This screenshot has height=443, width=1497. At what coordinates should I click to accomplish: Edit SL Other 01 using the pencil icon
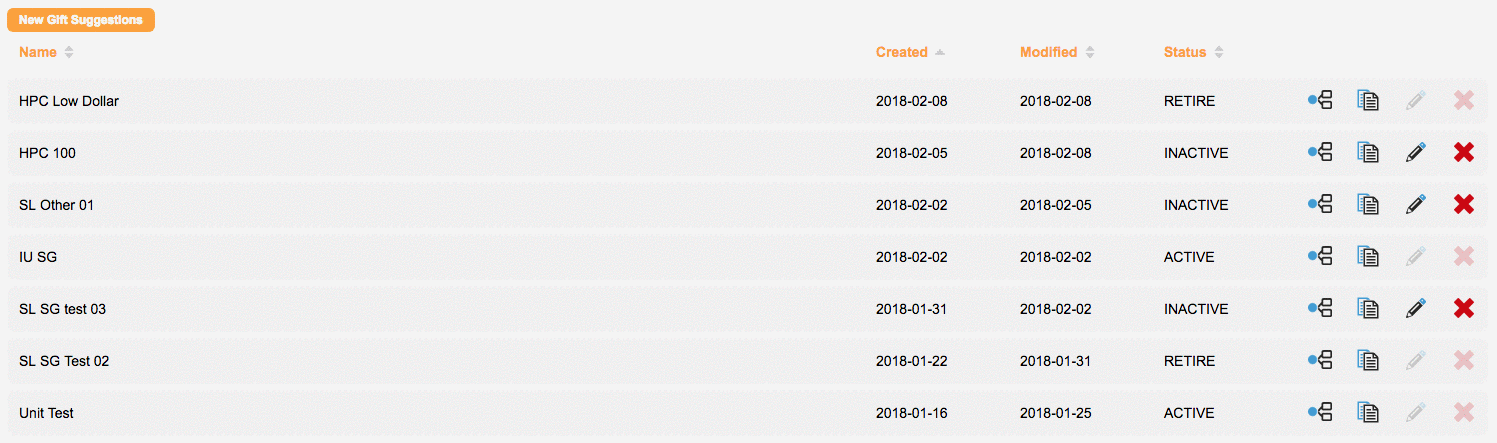(1415, 204)
